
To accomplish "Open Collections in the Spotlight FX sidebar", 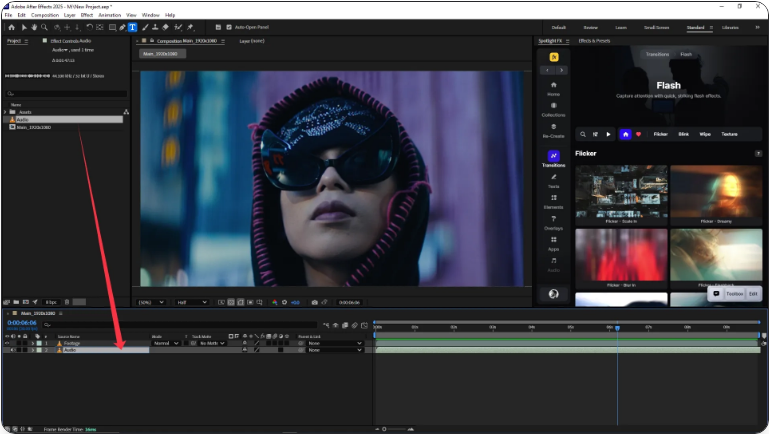I will [x=553, y=109].
